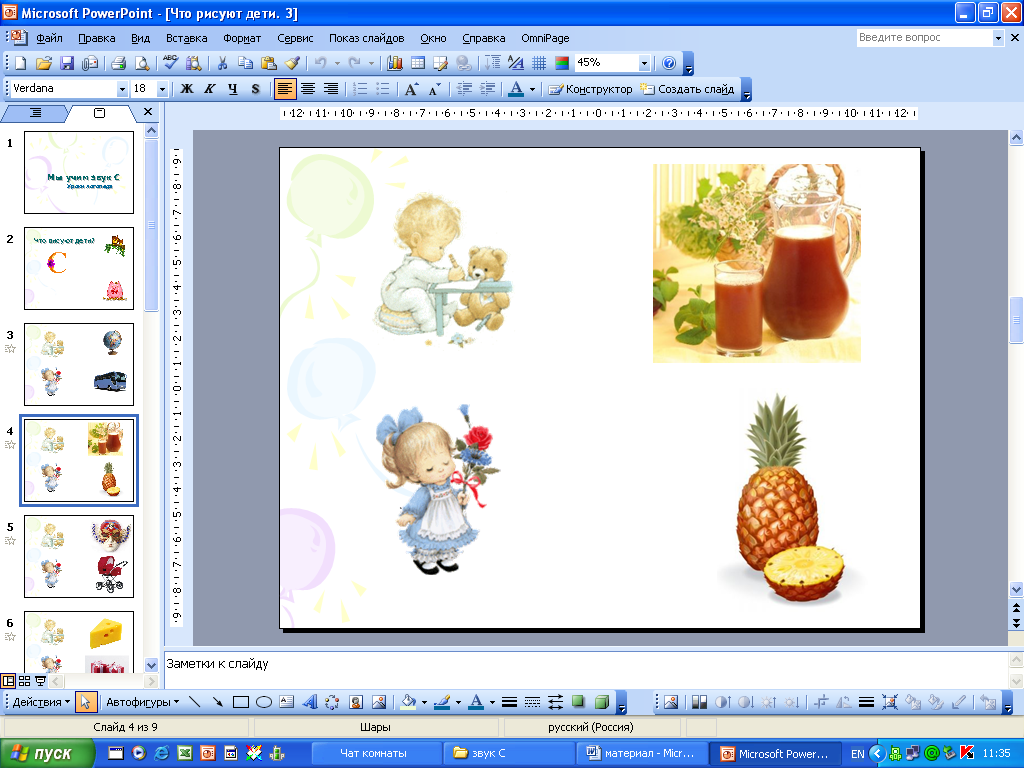The height and width of the screenshot is (768, 1024).
Task: Open the Файл menu
Action: point(50,38)
